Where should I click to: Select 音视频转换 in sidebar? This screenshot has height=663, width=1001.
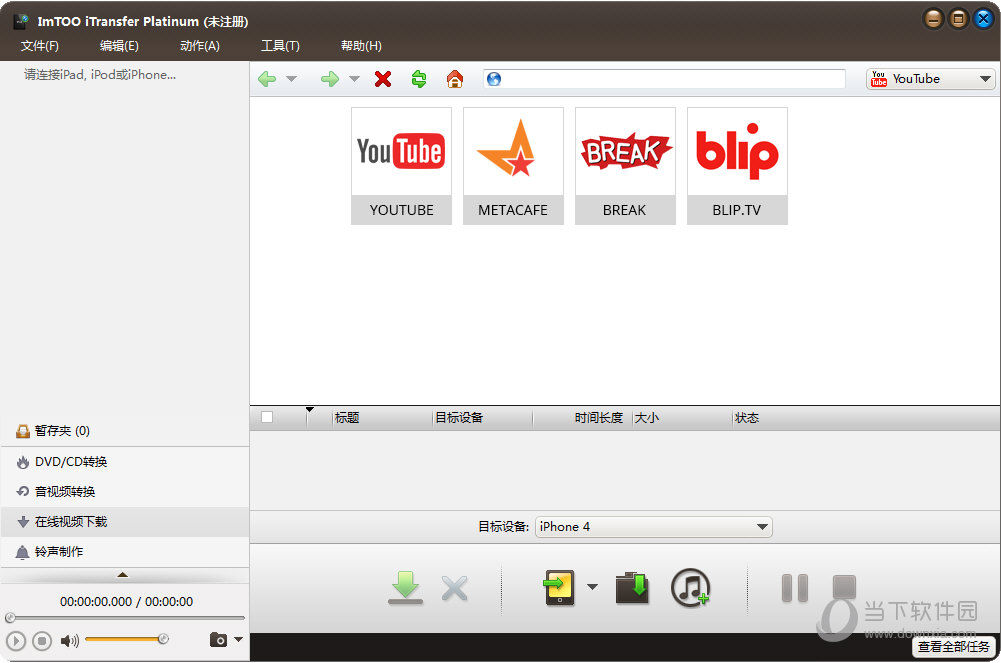coord(124,492)
